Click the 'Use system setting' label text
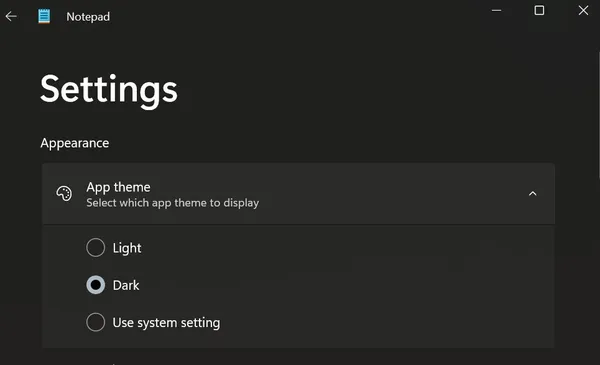The height and width of the screenshot is (365, 600). [x=166, y=323]
